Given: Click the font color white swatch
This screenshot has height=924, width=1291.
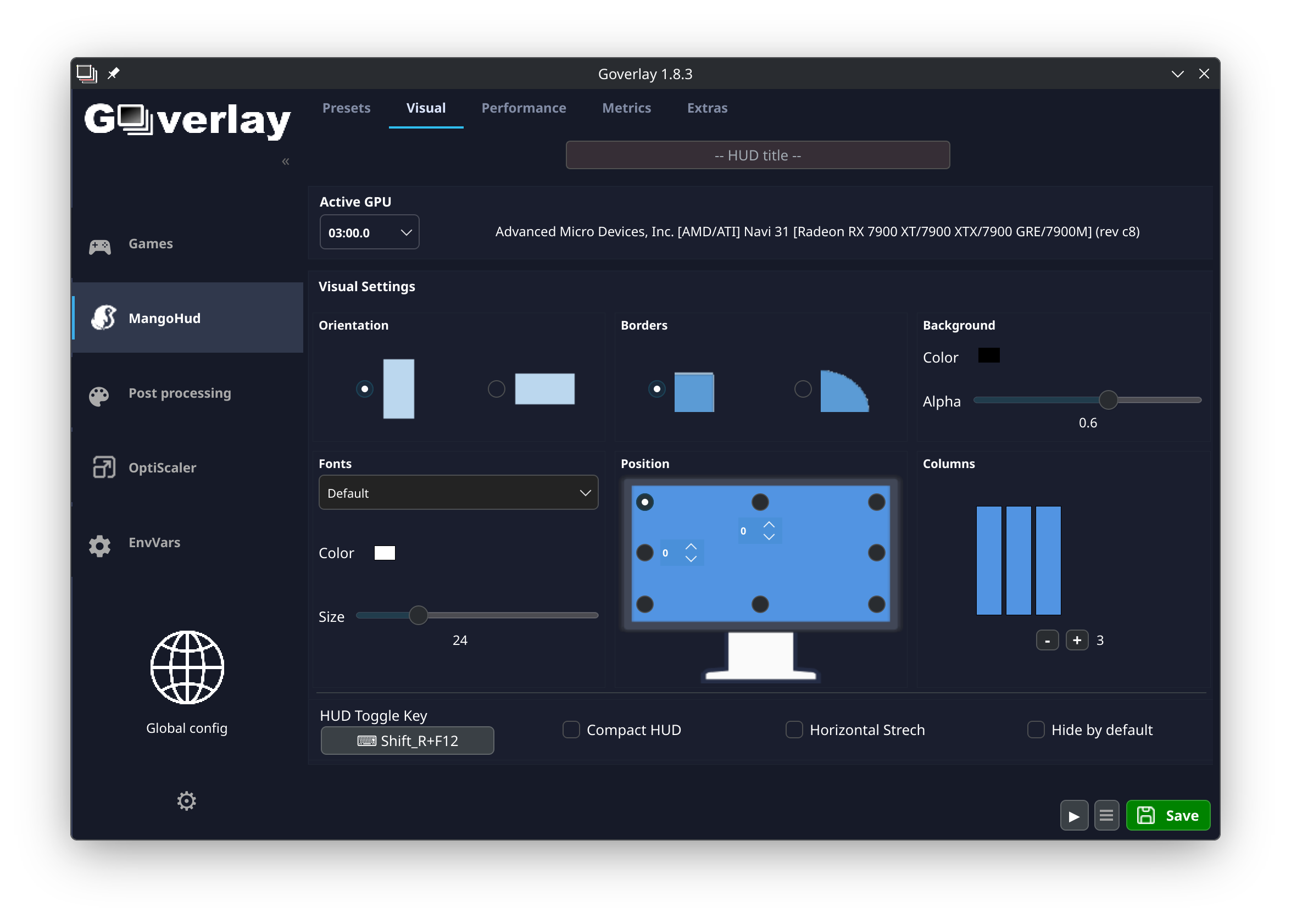Looking at the screenshot, I should (385, 553).
